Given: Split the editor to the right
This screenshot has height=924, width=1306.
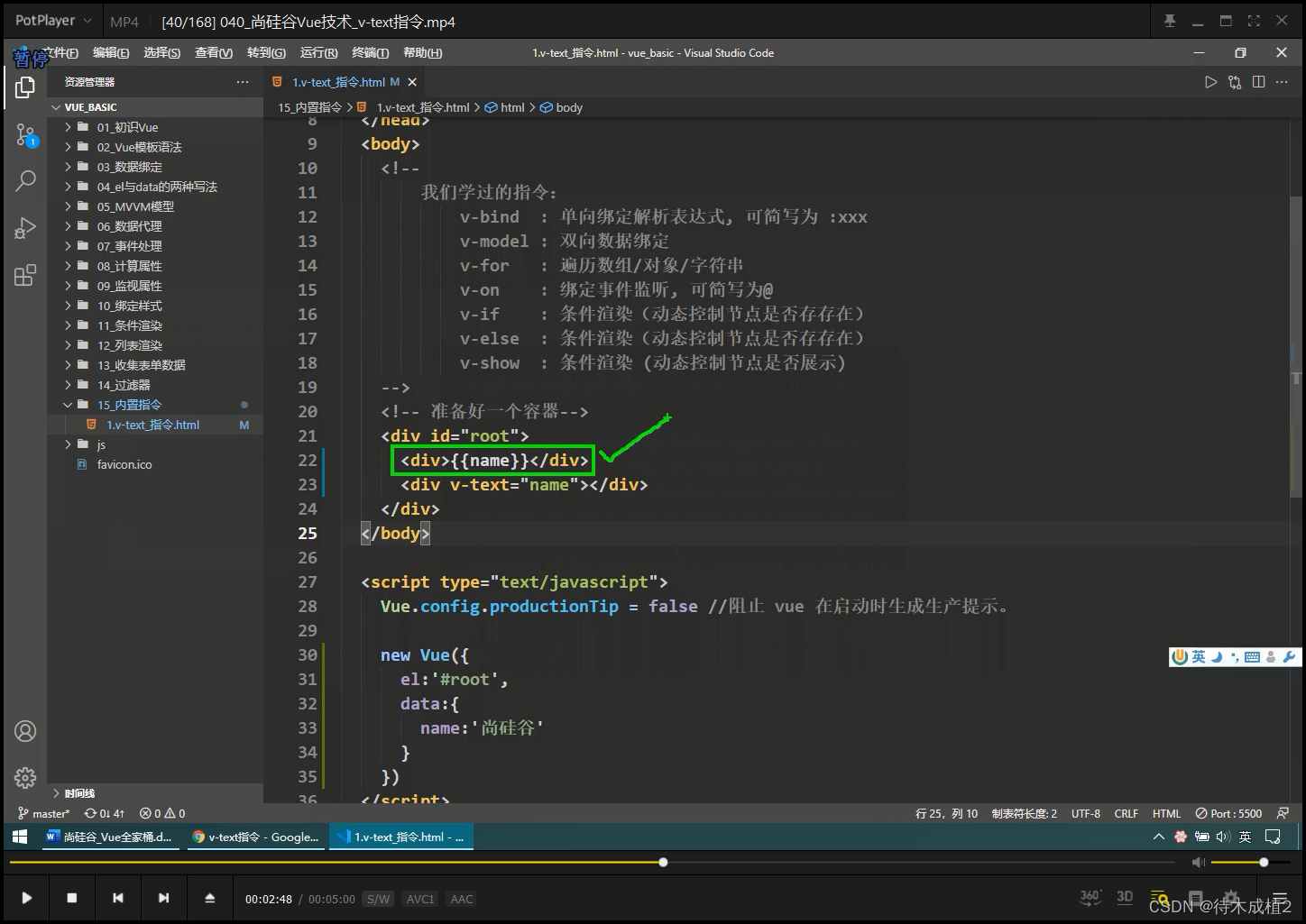Looking at the screenshot, I should 1258,82.
